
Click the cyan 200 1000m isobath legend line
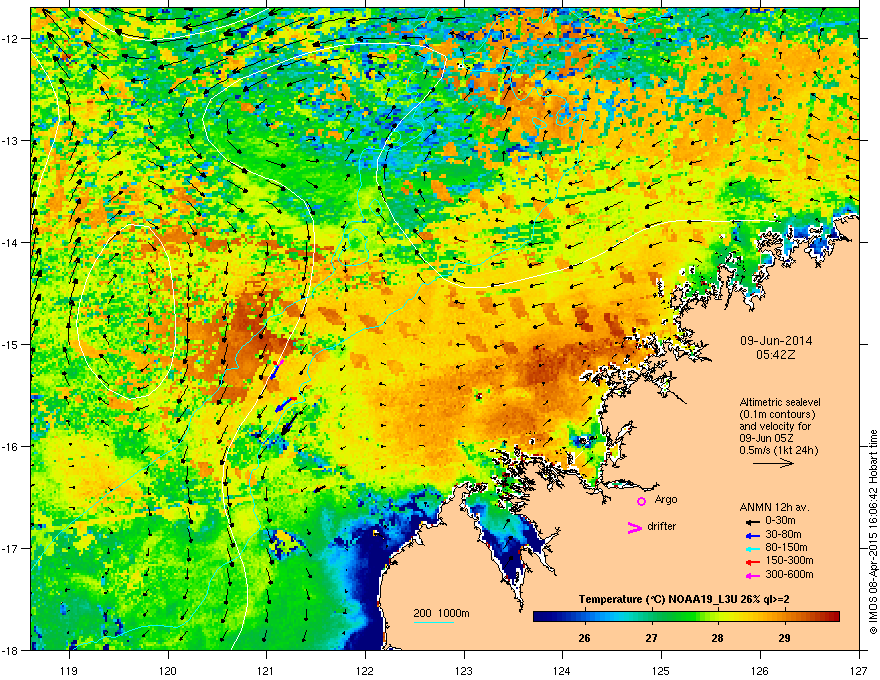click(x=433, y=622)
